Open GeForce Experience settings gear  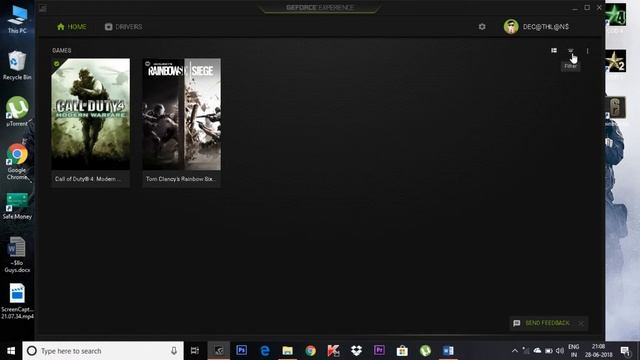pos(482,27)
